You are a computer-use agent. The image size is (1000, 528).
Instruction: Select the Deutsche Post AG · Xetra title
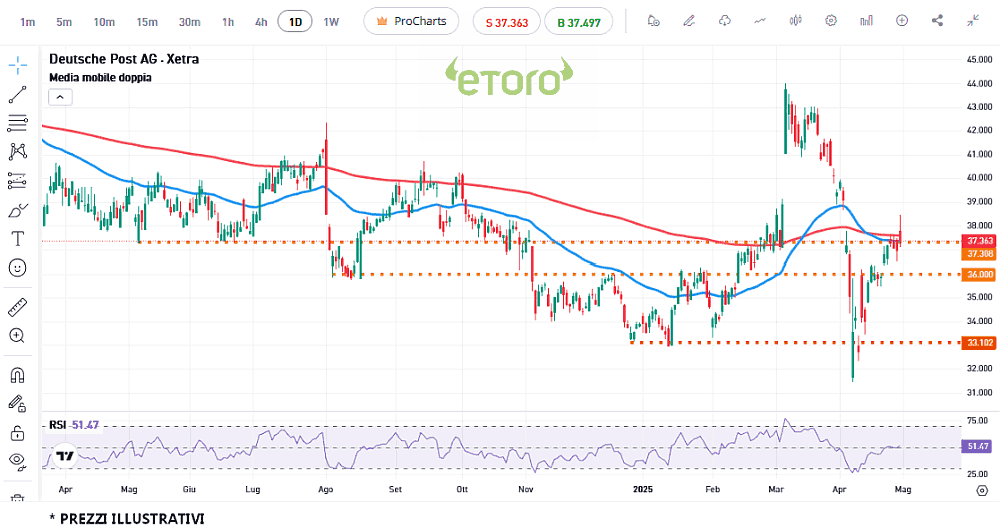click(124, 59)
